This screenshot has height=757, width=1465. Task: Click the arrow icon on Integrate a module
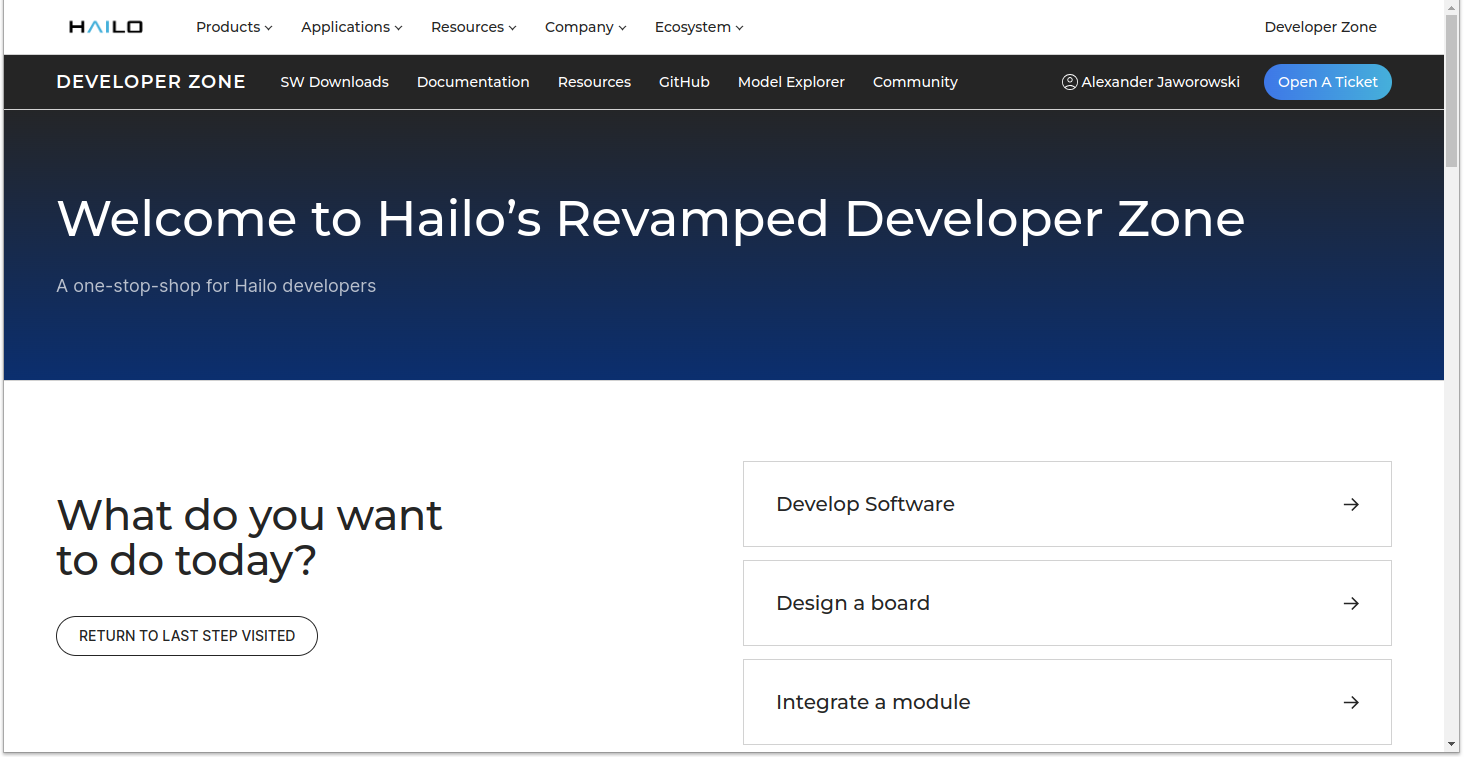click(x=1351, y=702)
